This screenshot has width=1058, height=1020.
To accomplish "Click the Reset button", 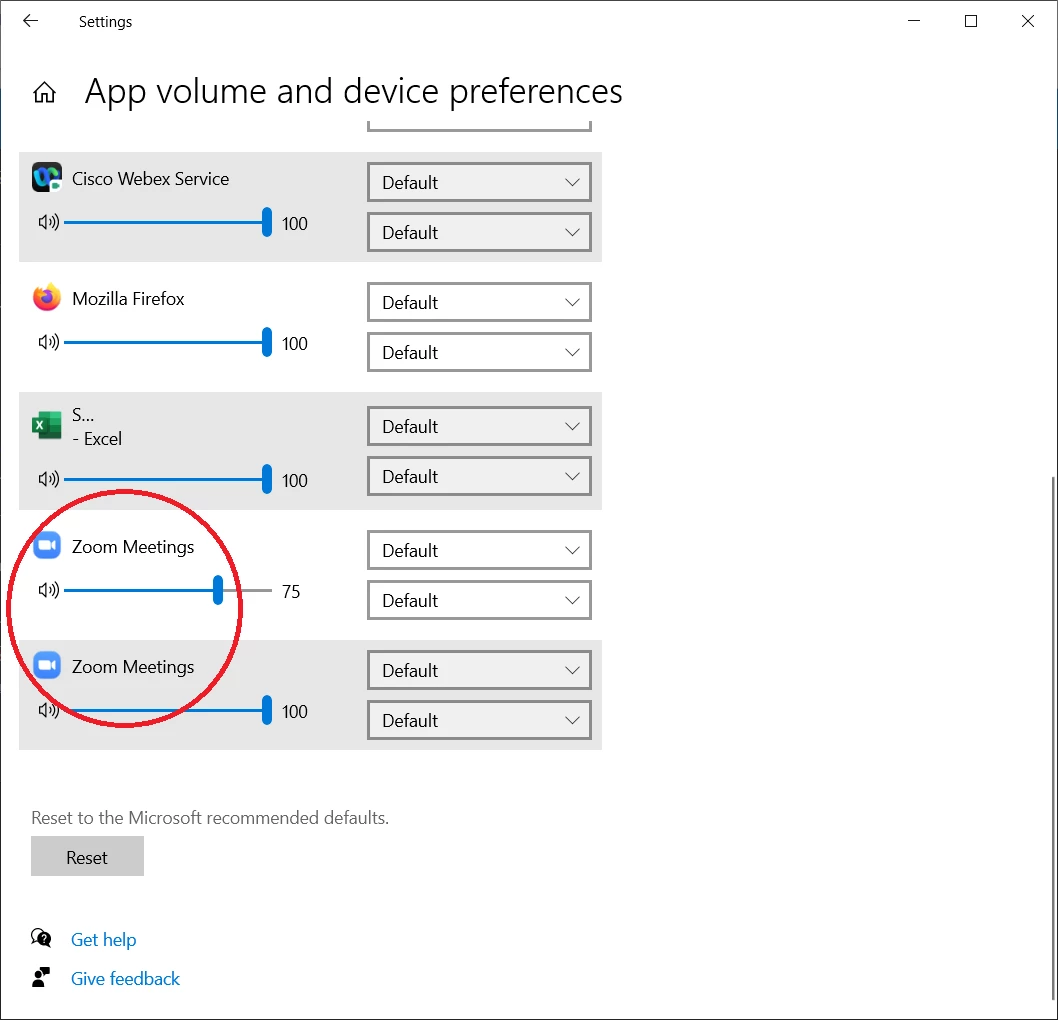I will (x=87, y=856).
